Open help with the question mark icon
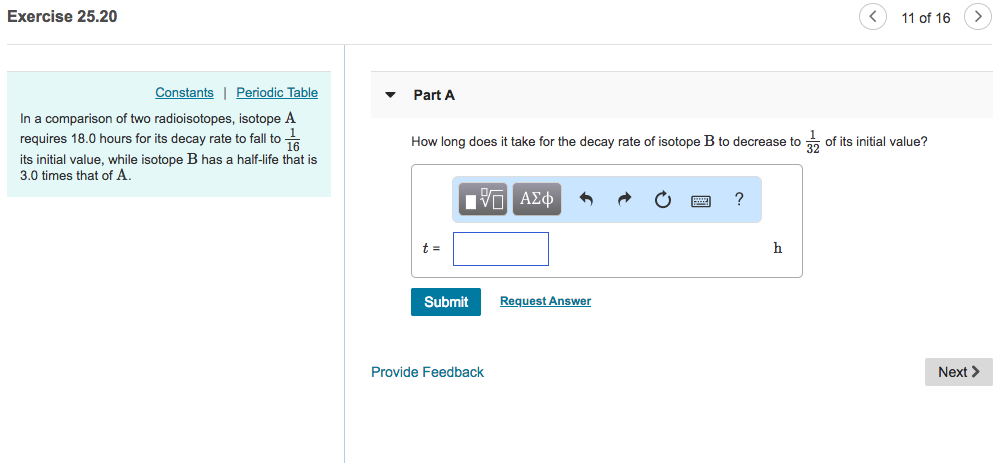This screenshot has height=463, width=1006. point(739,199)
